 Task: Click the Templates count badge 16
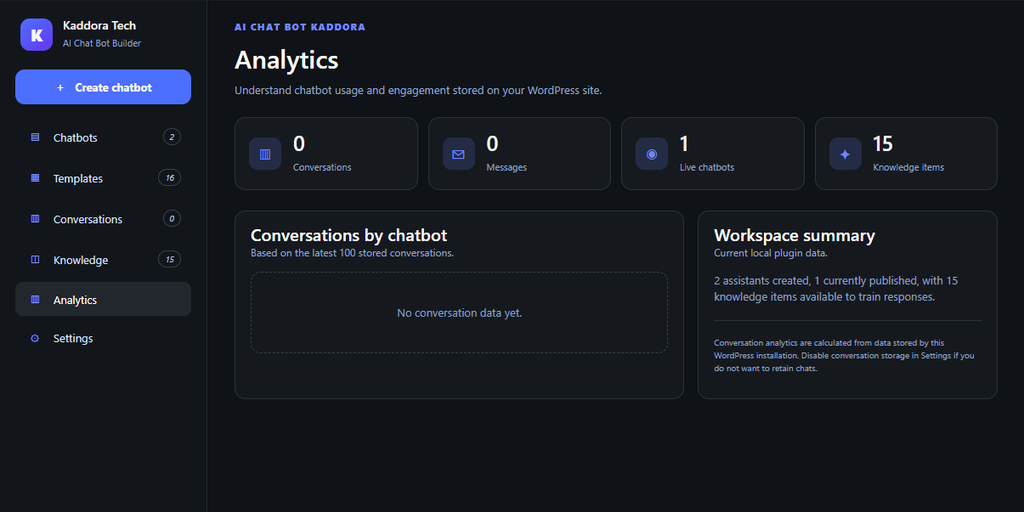point(170,178)
